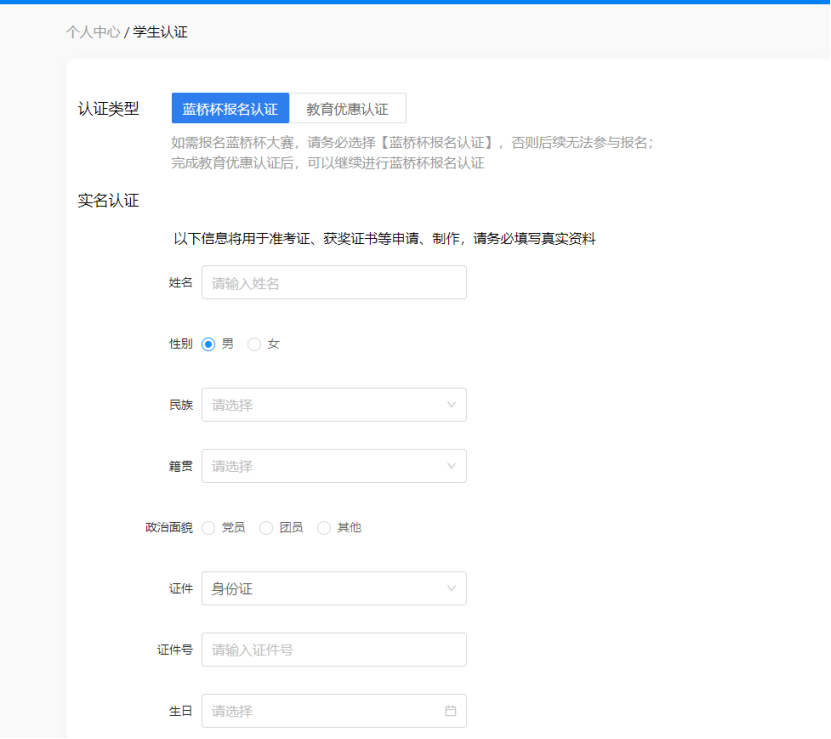Click the notice starting 以下信息将用于准考证

[384, 239]
